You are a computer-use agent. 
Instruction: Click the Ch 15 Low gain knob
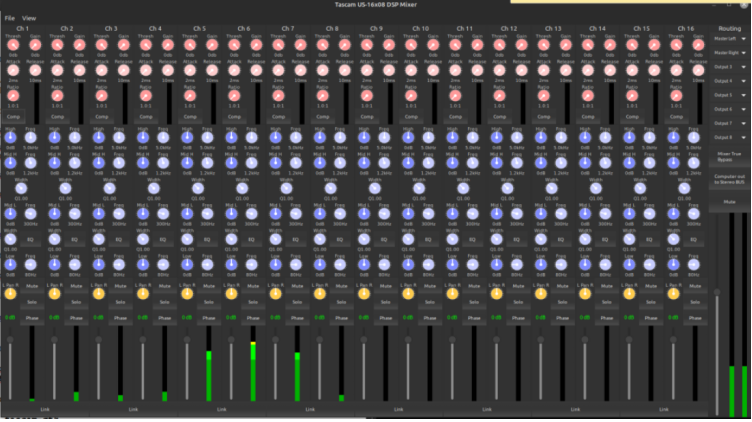tap(629, 264)
